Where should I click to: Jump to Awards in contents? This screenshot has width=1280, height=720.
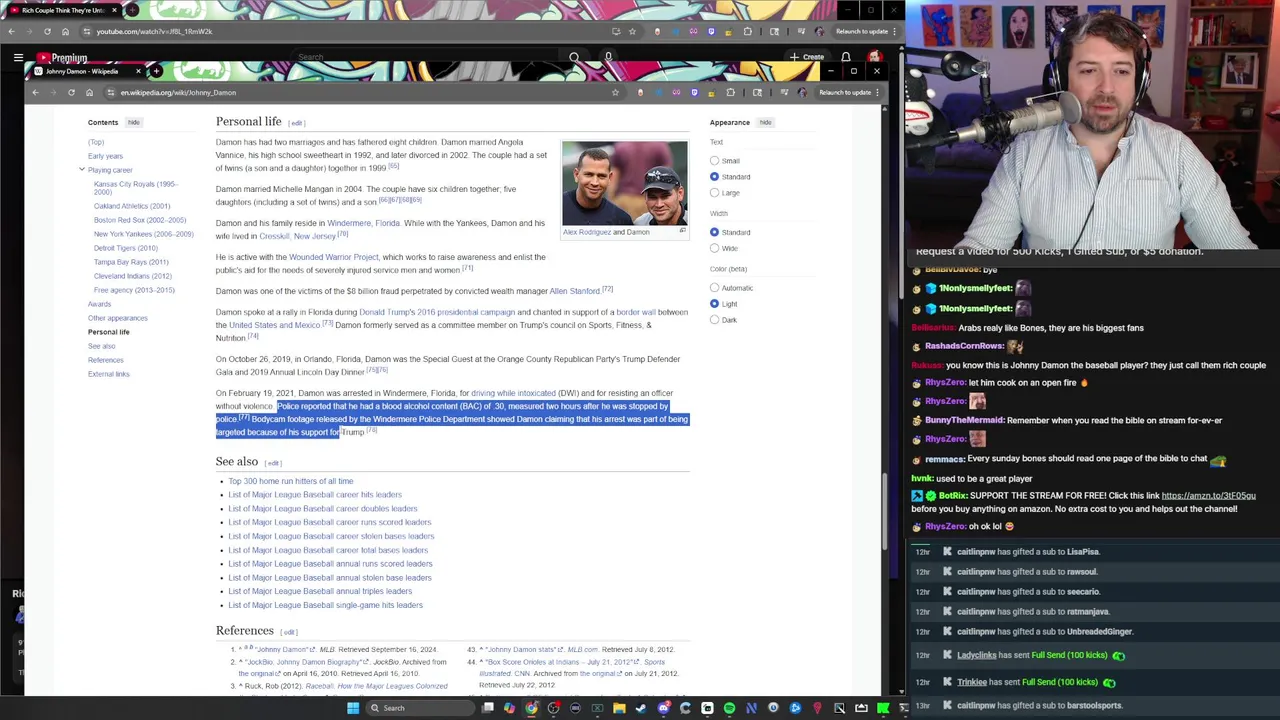(99, 304)
